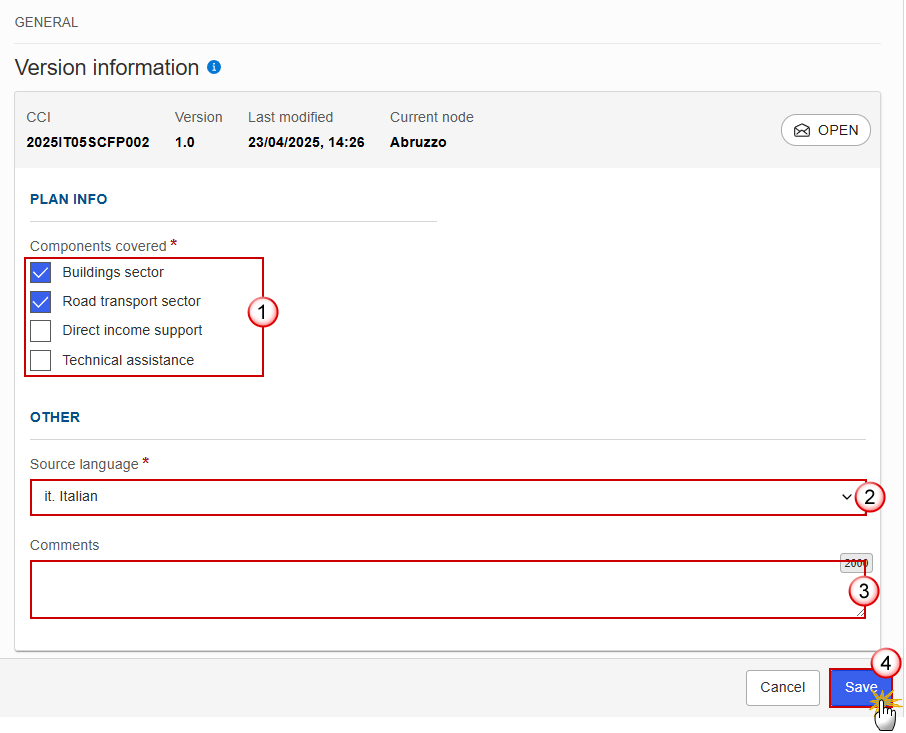The height and width of the screenshot is (733, 906).
Task: Uncheck the Road transport sector checkbox
Action: (x=40, y=302)
